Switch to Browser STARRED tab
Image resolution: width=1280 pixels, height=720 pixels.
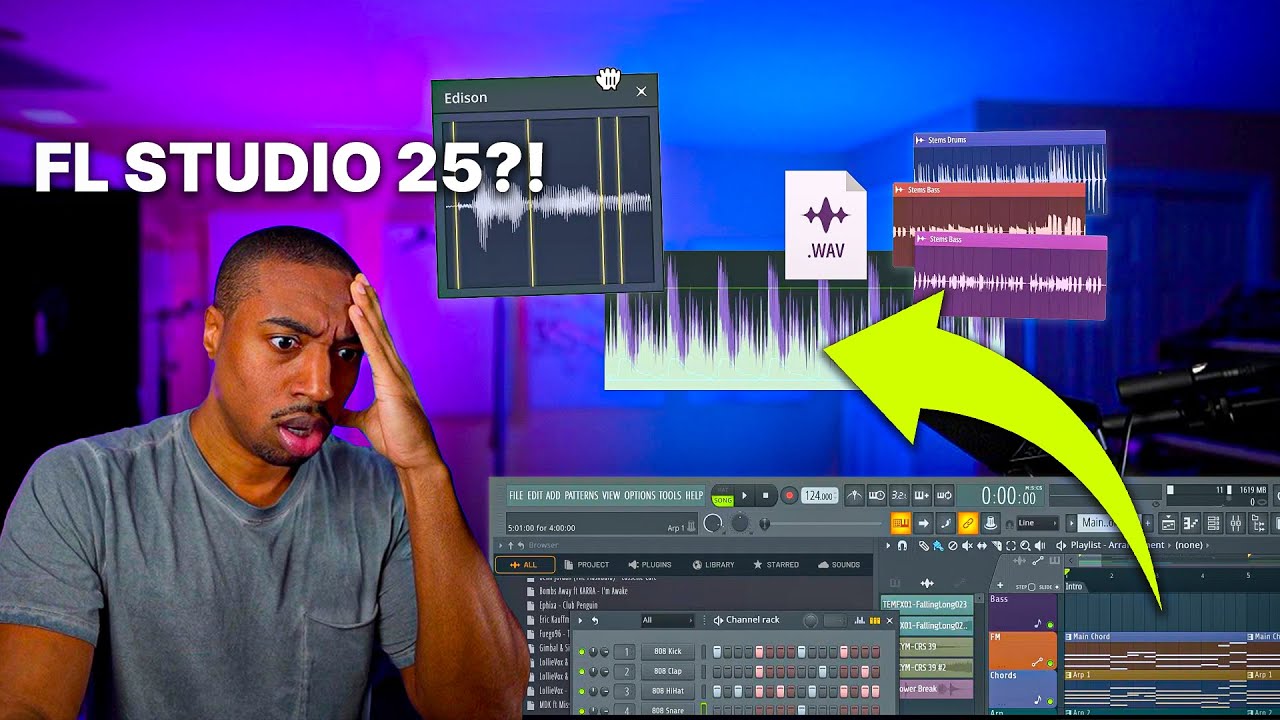pos(777,565)
